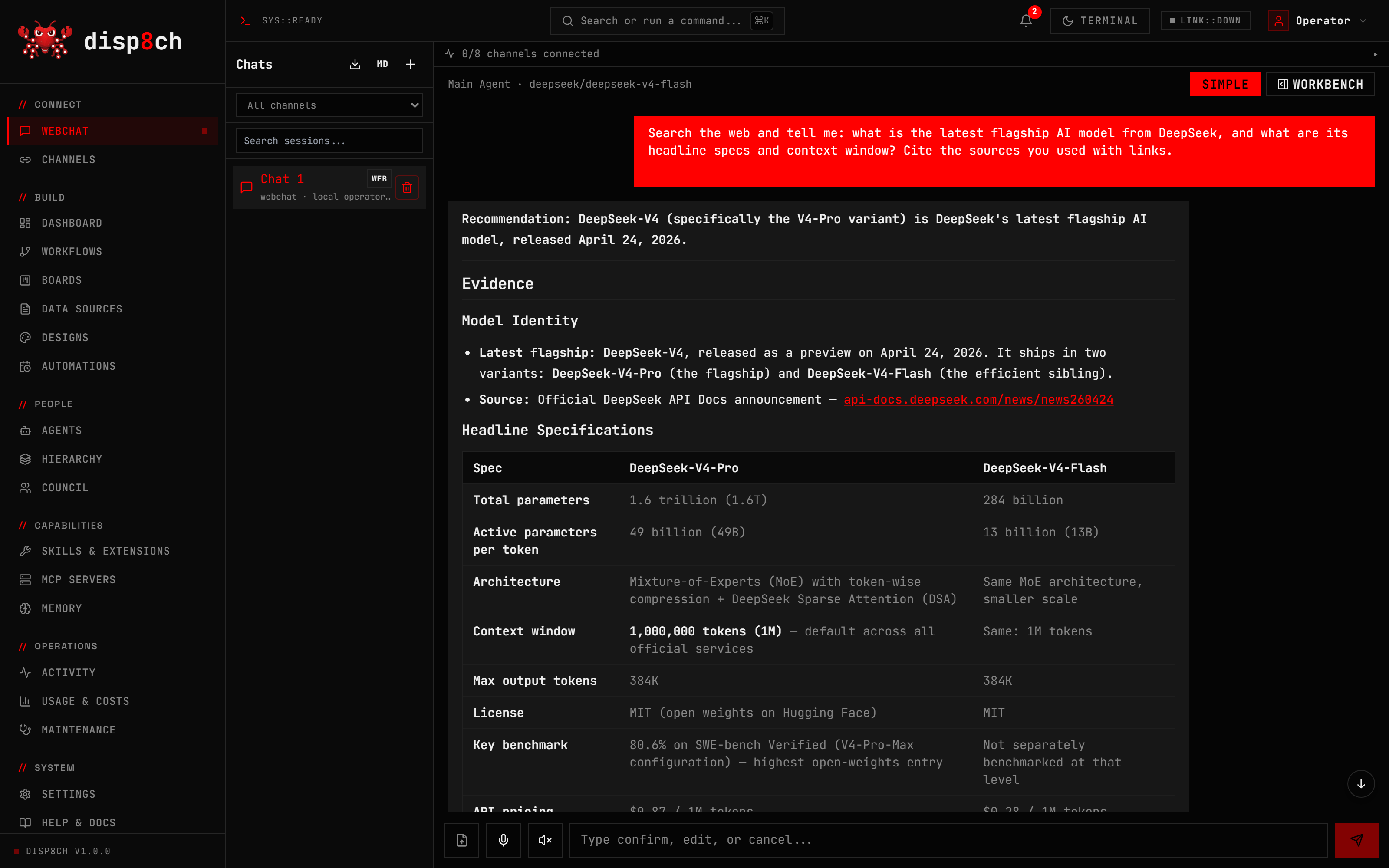
Task: Open the All channels dropdown
Action: [x=329, y=105]
